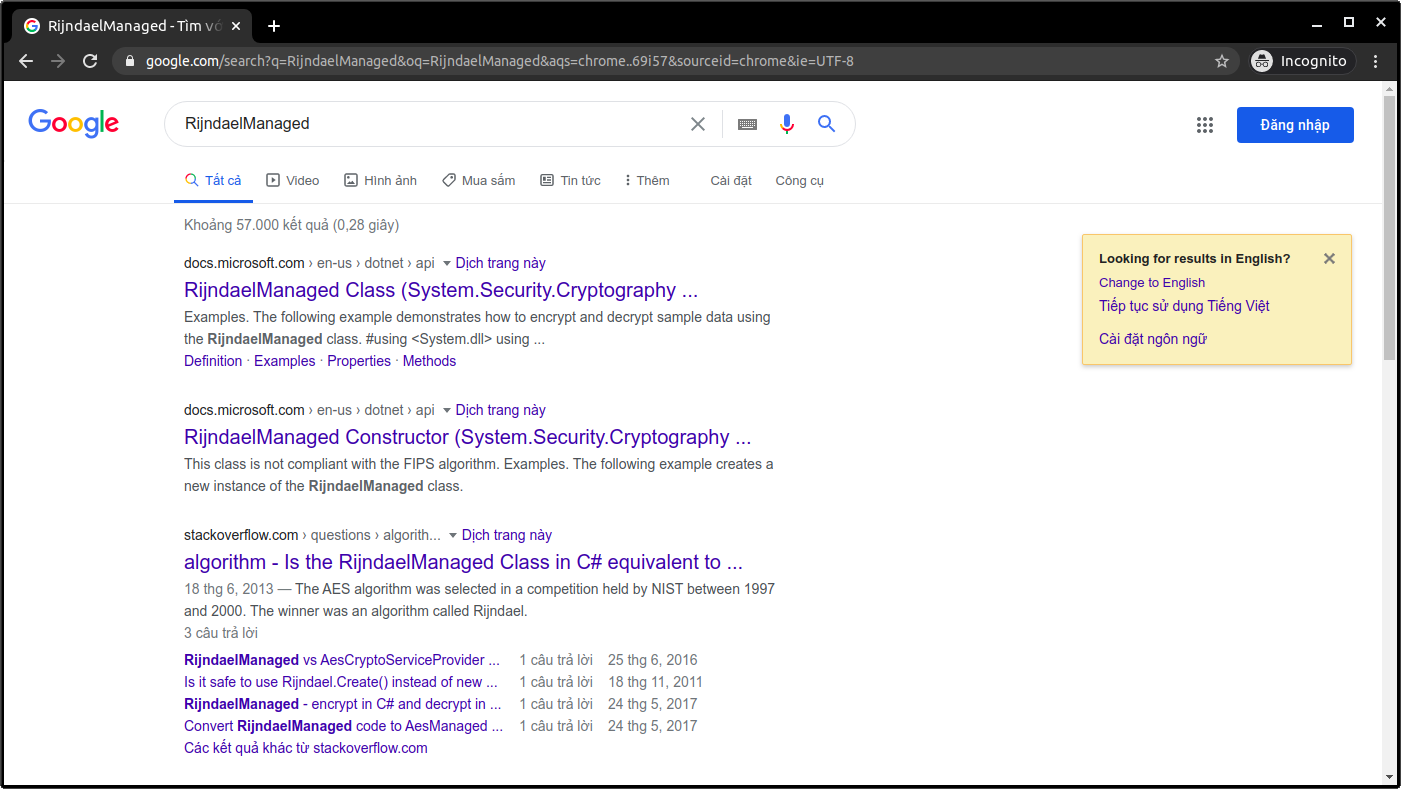Go back with the browser back arrow
The image size is (1401, 789).
pyautogui.click(x=27, y=61)
